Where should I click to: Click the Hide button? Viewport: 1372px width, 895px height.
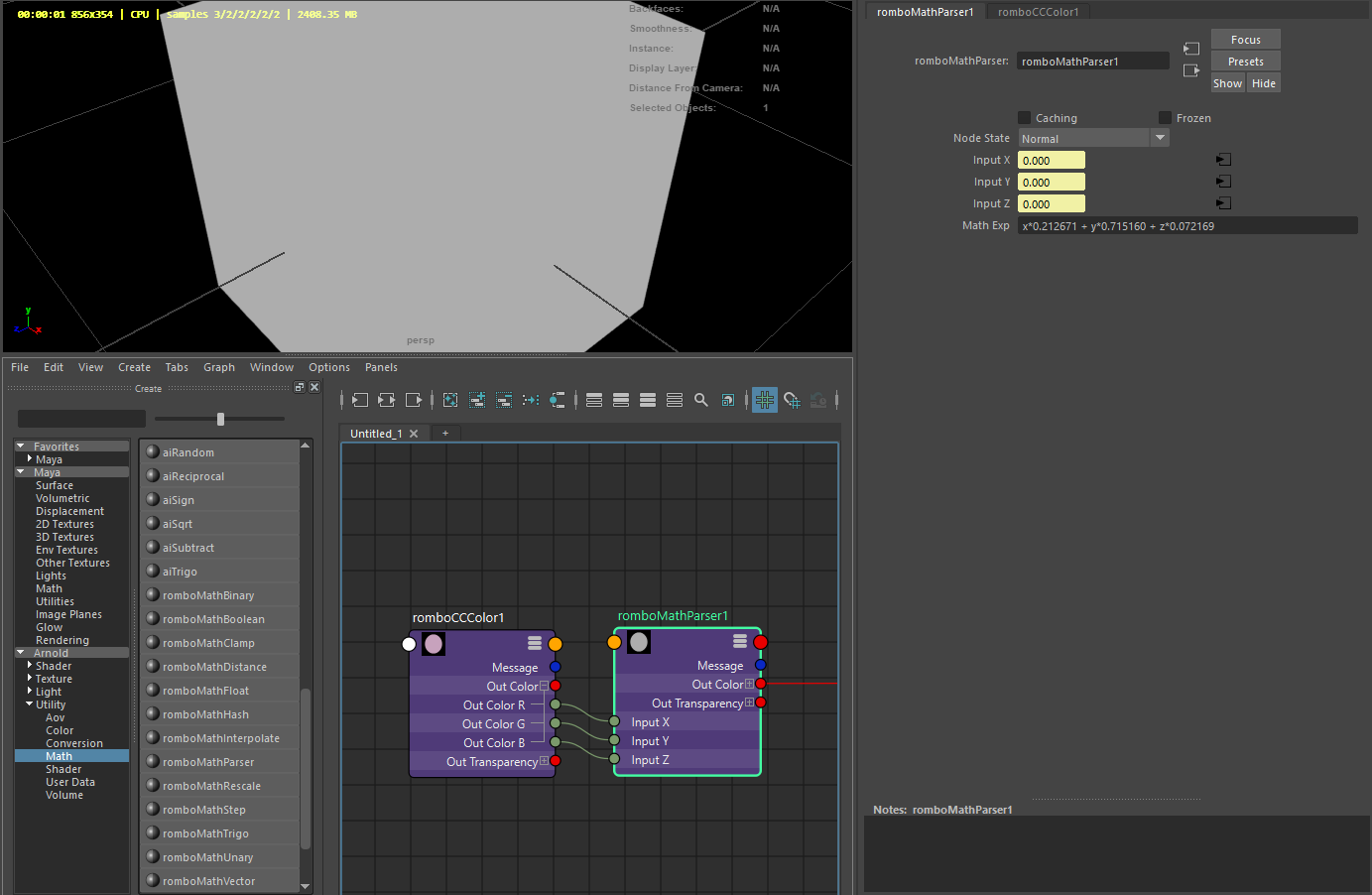point(1264,83)
